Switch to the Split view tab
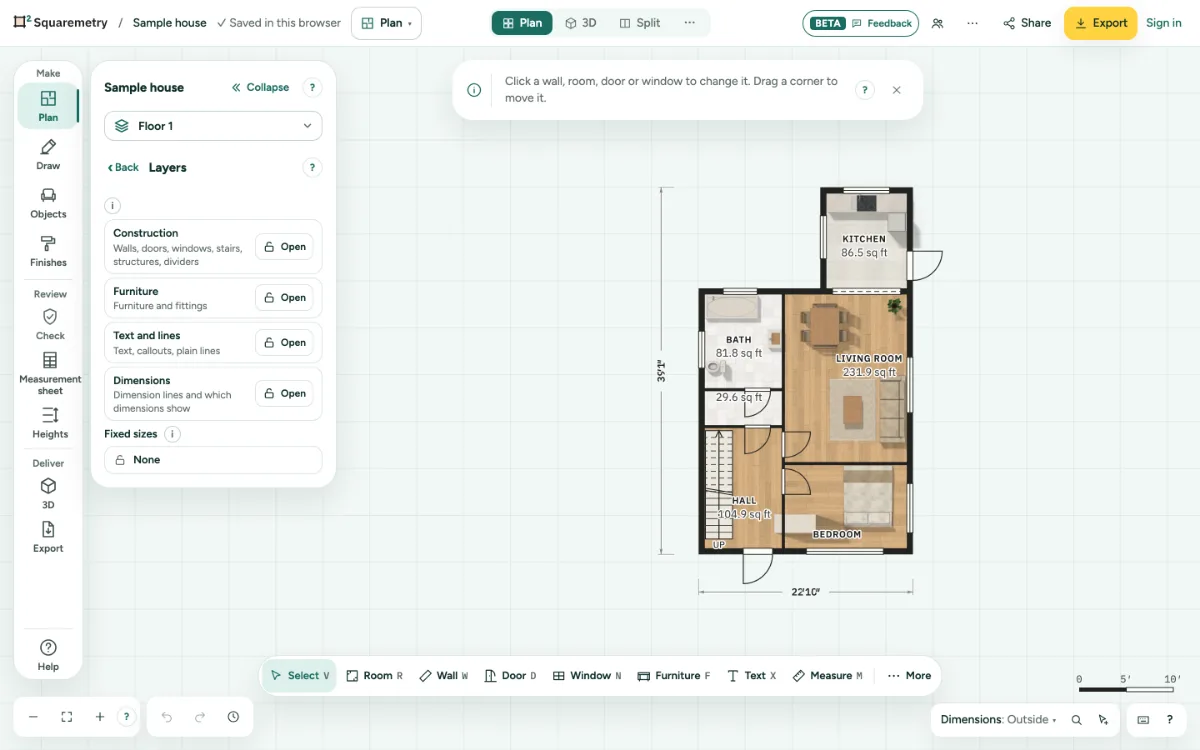 coord(640,23)
